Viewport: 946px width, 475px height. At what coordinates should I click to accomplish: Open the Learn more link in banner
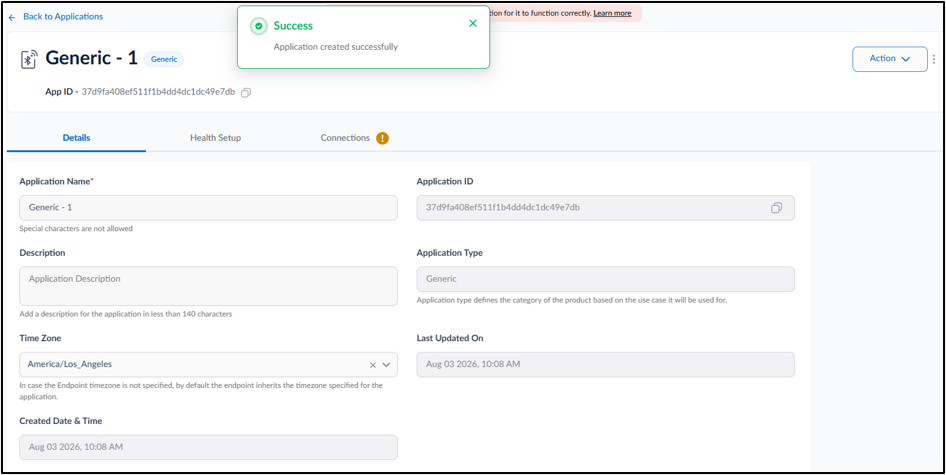click(x=612, y=13)
